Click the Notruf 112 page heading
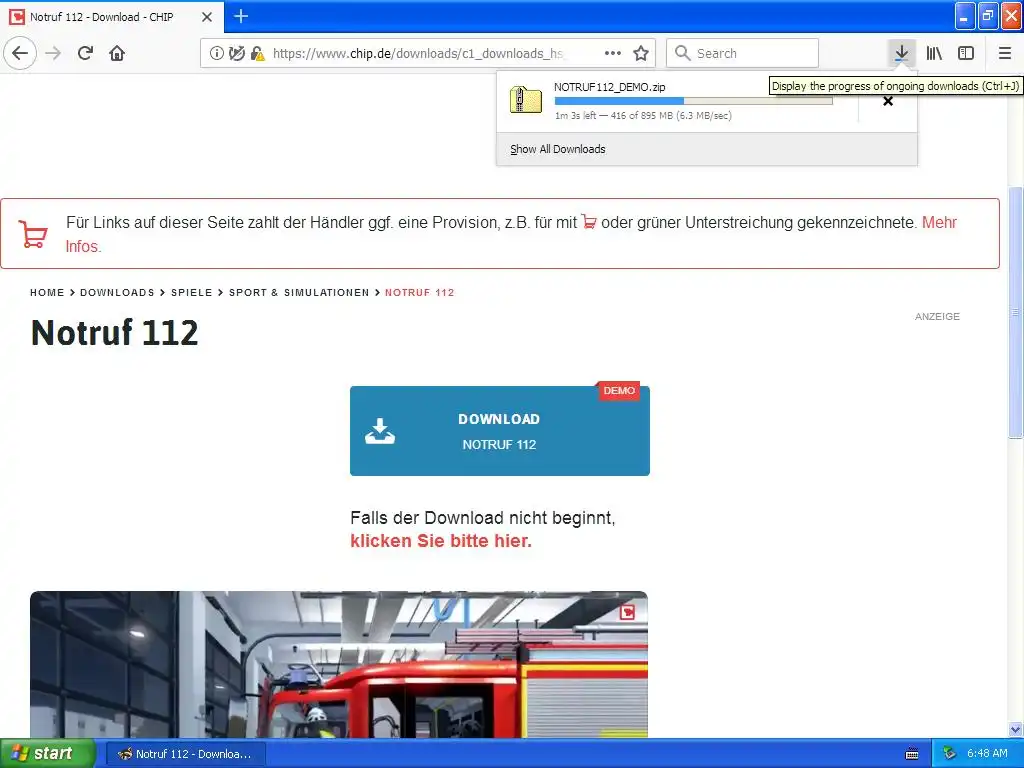1024x768 pixels. coord(114,332)
